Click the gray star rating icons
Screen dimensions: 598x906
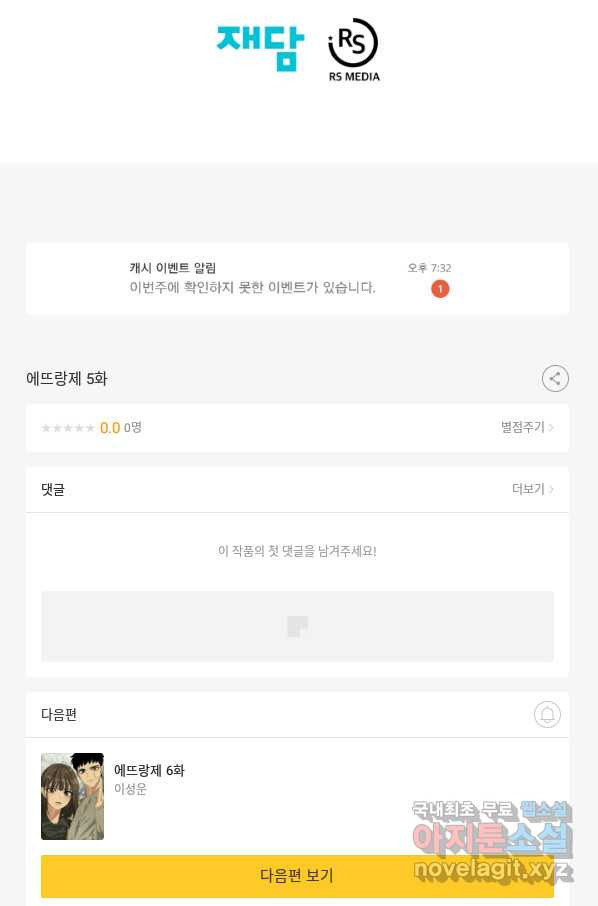(x=68, y=428)
